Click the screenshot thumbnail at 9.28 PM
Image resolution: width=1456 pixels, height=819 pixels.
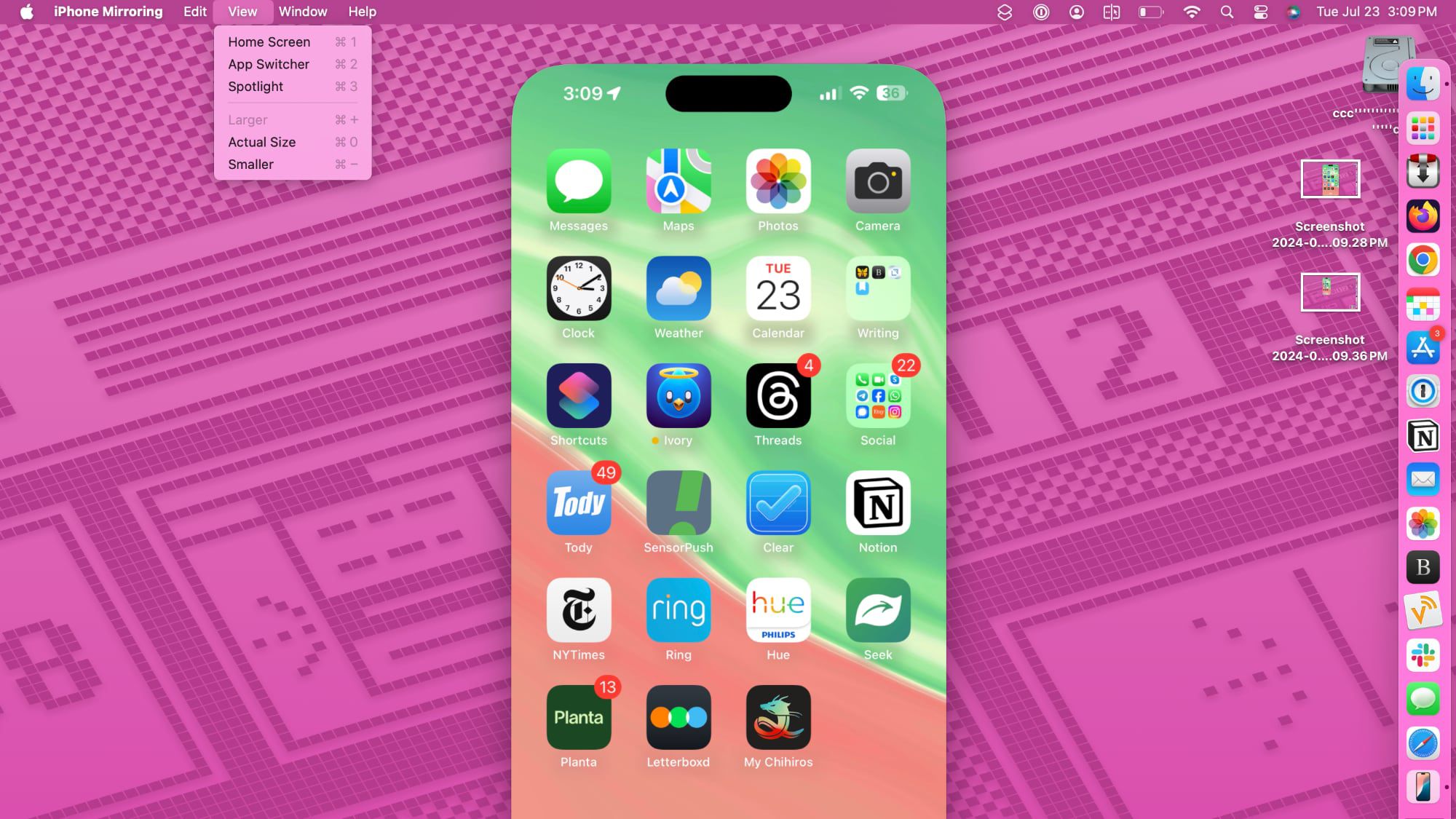coord(1329,178)
